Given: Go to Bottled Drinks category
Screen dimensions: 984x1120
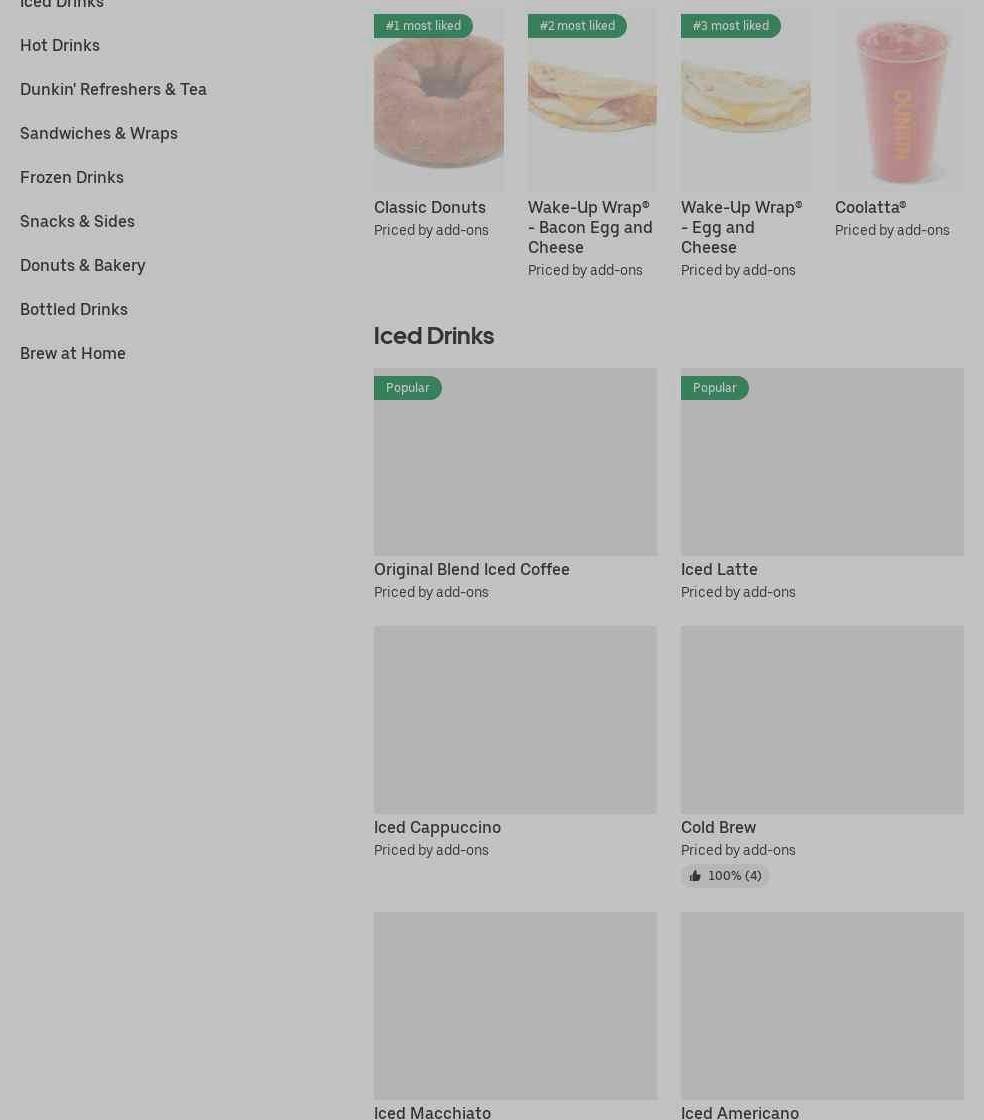Looking at the screenshot, I should click(x=74, y=309).
